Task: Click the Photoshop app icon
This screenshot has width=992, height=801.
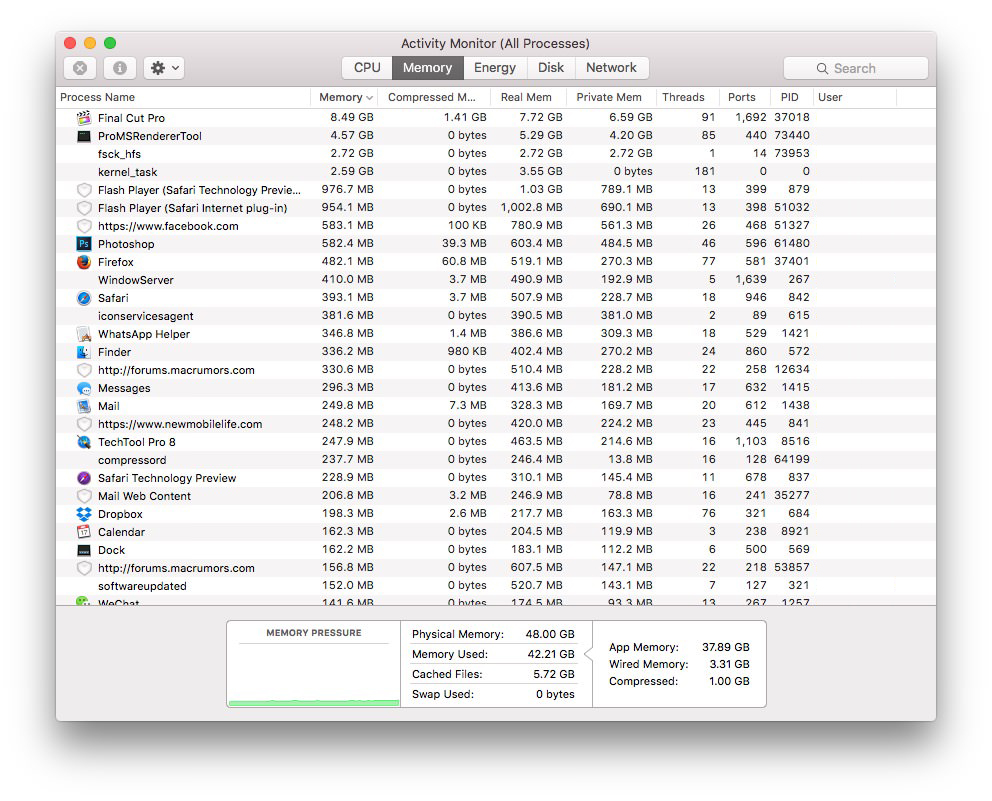Action: pos(84,244)
